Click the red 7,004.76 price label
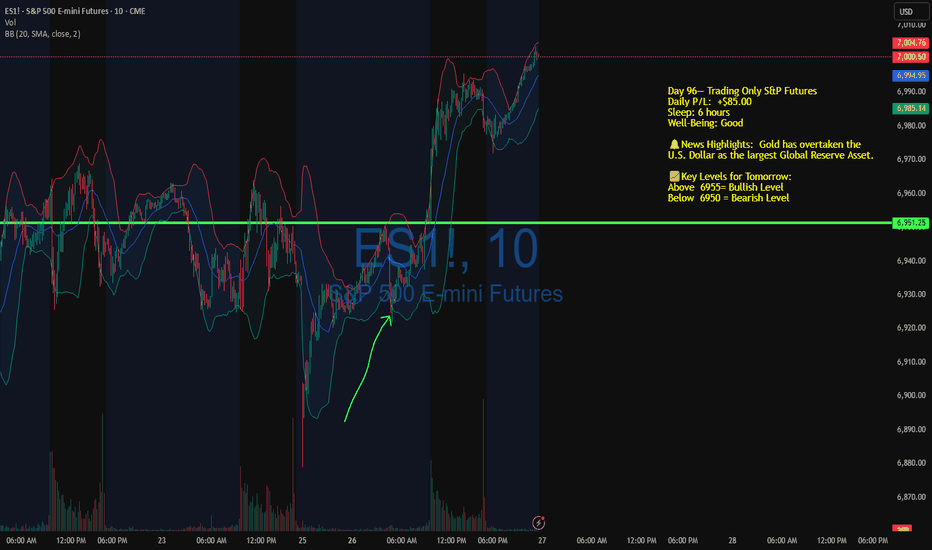932x550 pixels. point(911,43)
